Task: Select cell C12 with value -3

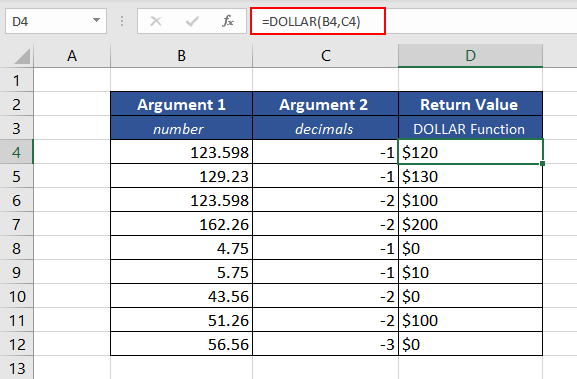Action: point(326,344)
